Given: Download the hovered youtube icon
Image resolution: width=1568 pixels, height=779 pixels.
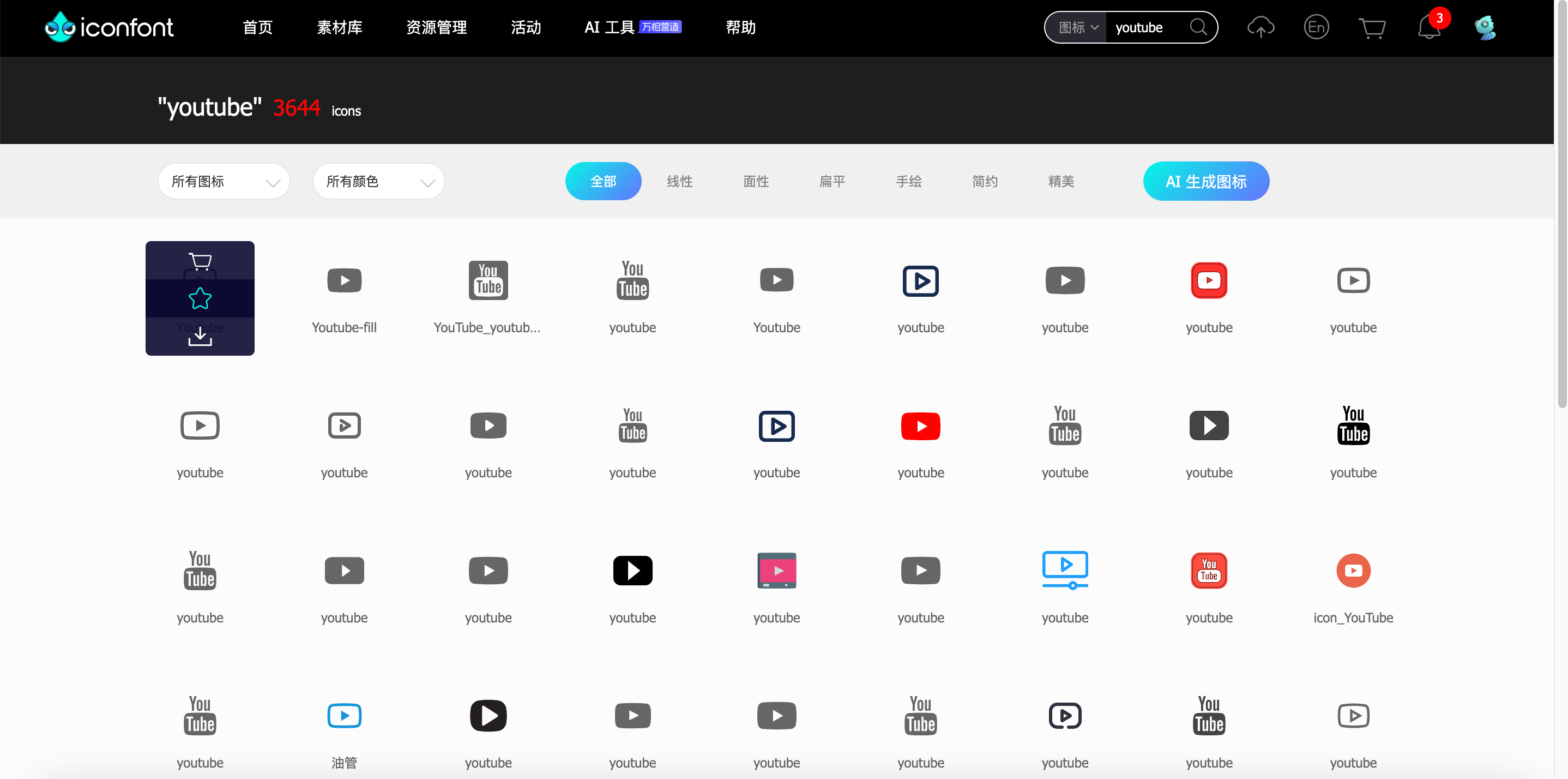Looking at the screenshot, I should pyautogui.click(x=200, y=336).
